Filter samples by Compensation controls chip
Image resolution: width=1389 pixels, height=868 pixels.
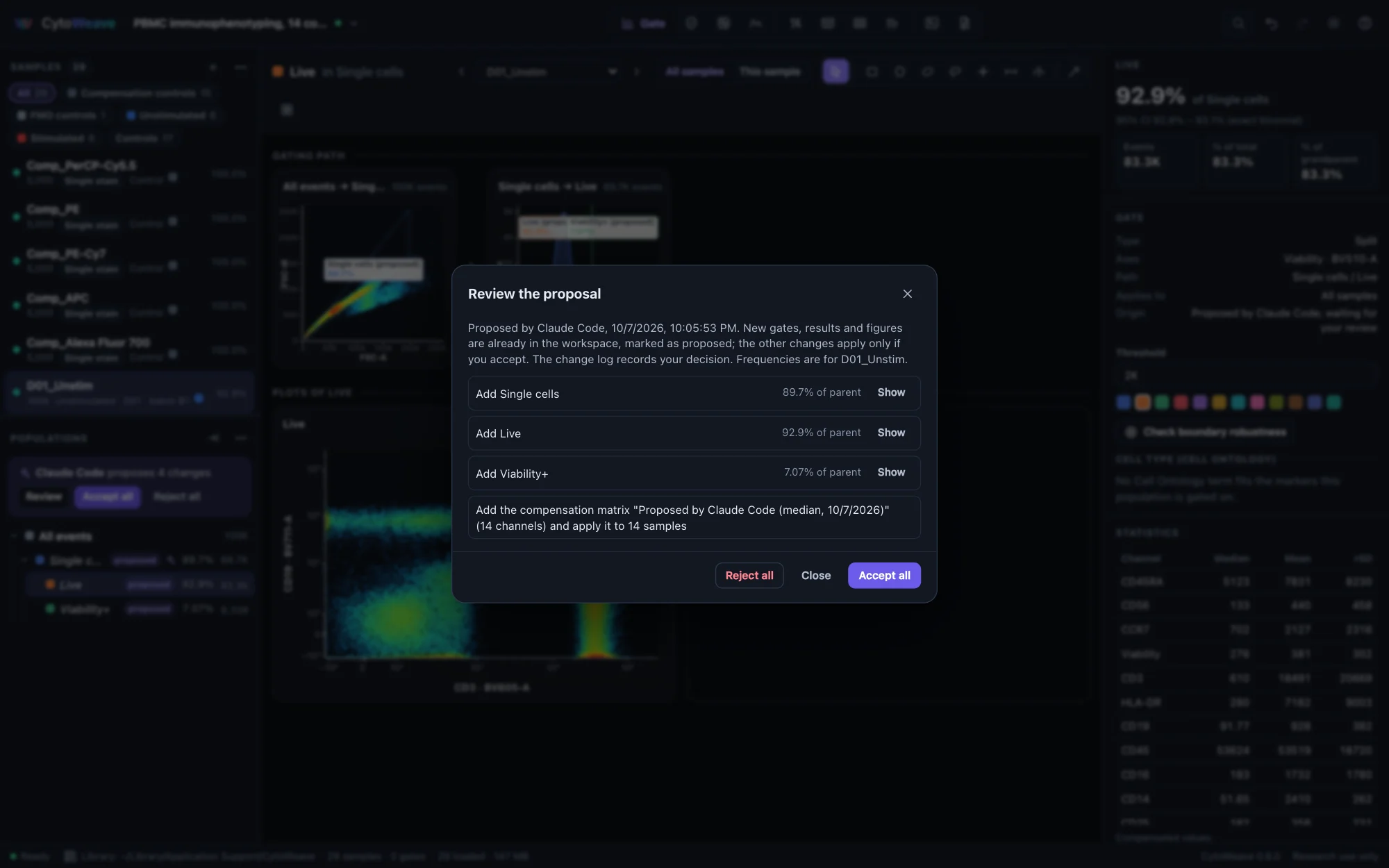click(139, 93)
